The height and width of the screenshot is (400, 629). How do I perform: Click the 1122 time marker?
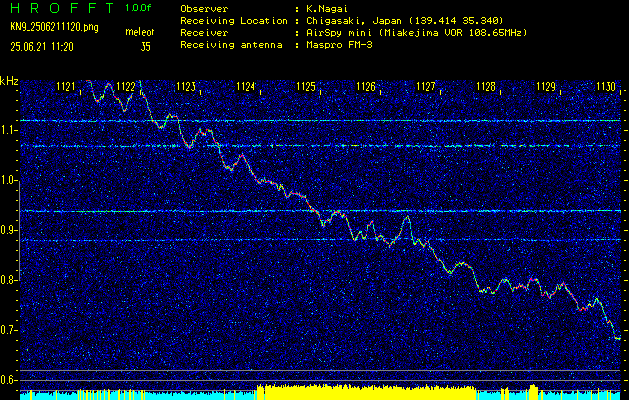pyautogui.click(x=126, y=86)
